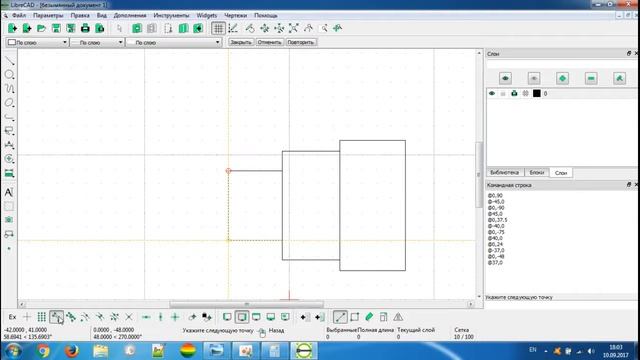This screenshot has width=640, height=360.
Task: Switch to the Библиотека tab
Action: (504, 173)
